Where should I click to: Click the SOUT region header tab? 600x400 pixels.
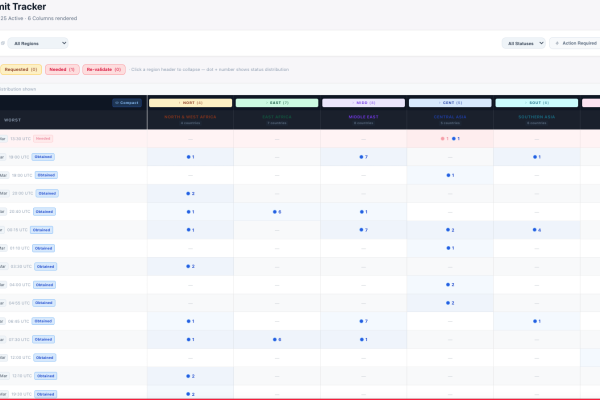537,102
